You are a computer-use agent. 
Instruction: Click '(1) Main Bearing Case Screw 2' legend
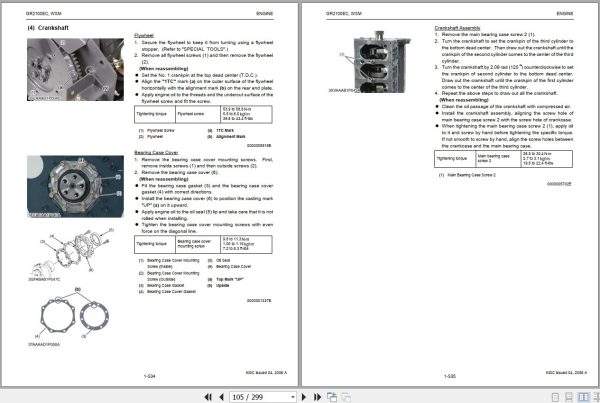pyautogui.click(x=467, y=175)
